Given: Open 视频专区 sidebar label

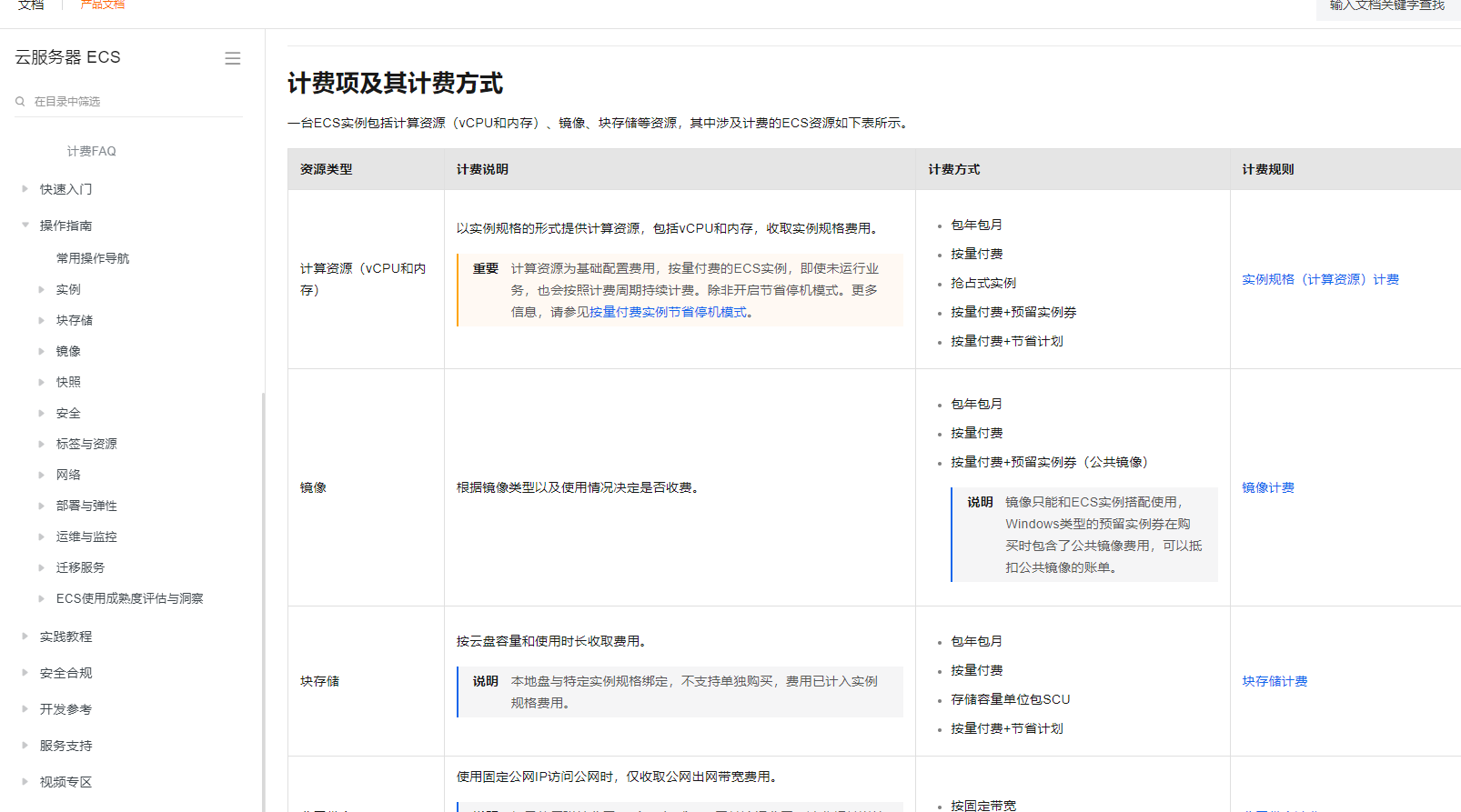Looking at the screenshot, I should tap(65, 782).
